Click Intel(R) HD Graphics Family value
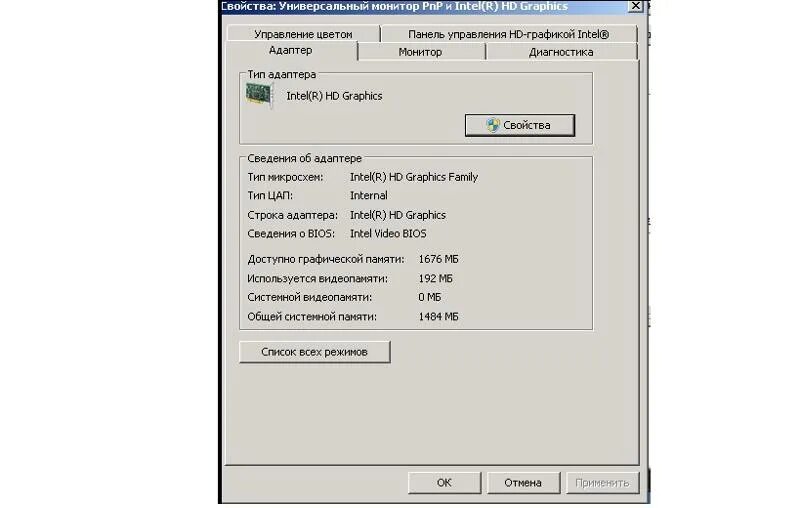Viewport: 800px width, 508px height. point(414,177)
